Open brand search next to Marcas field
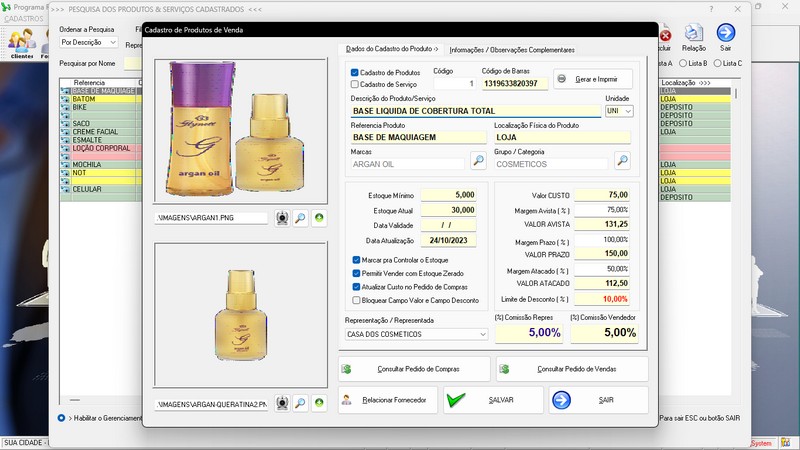This screenshot has height=450, width=800. click(x=478, y=161)
